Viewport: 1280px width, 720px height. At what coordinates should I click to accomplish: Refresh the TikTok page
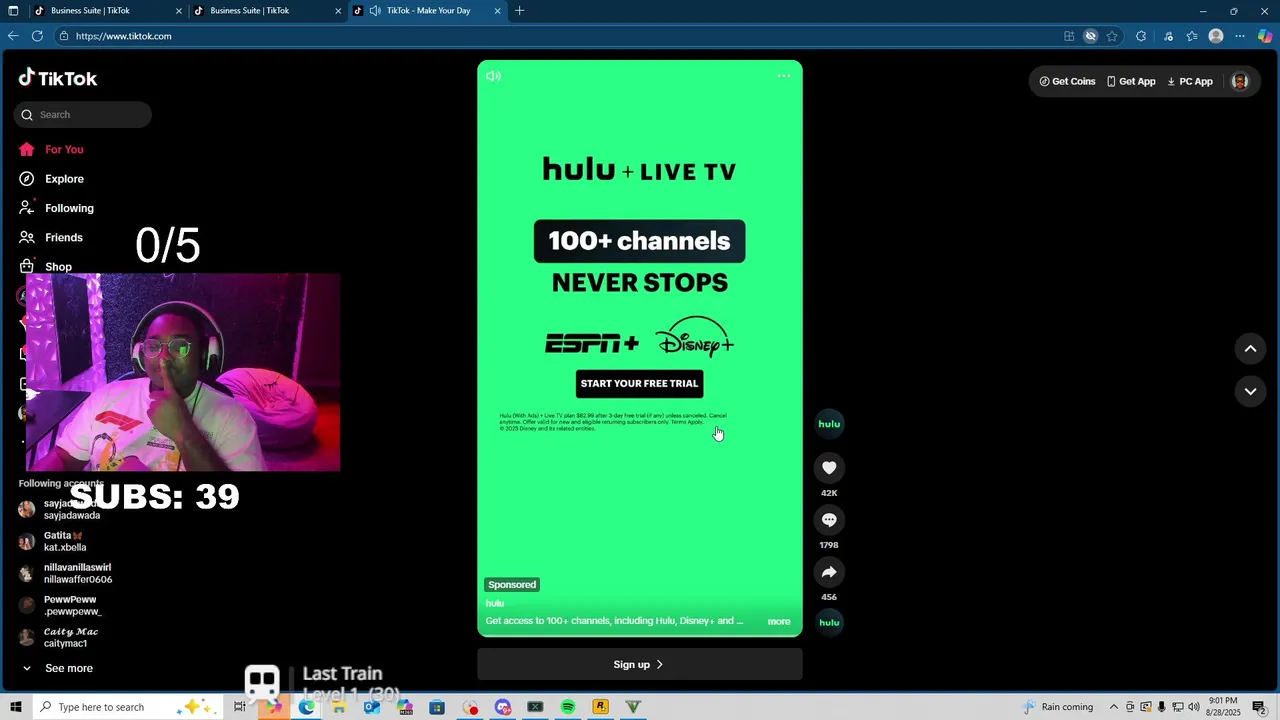coord(37,36)
